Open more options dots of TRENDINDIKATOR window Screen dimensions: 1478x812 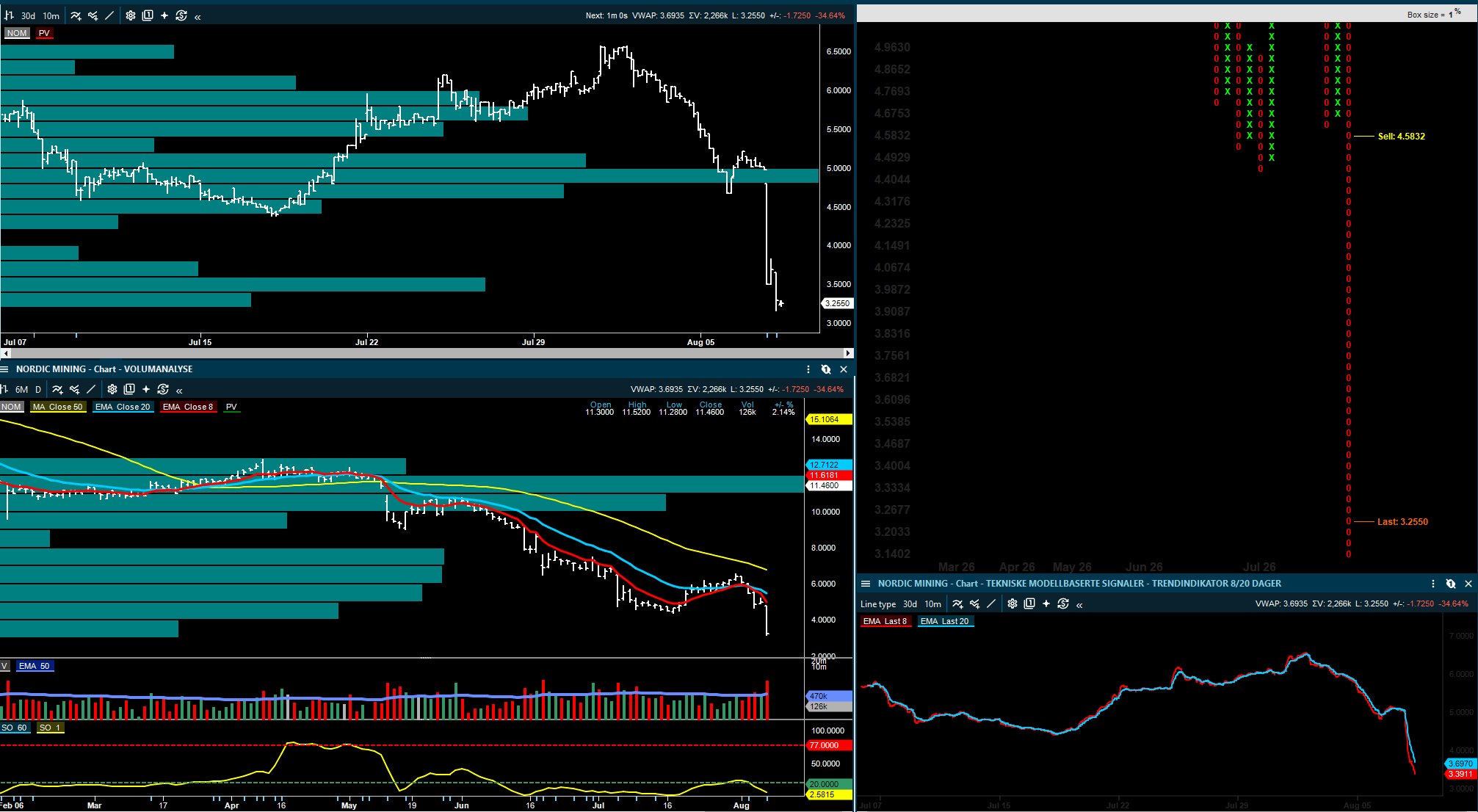pyautogui.click(x=1433, y=584)
